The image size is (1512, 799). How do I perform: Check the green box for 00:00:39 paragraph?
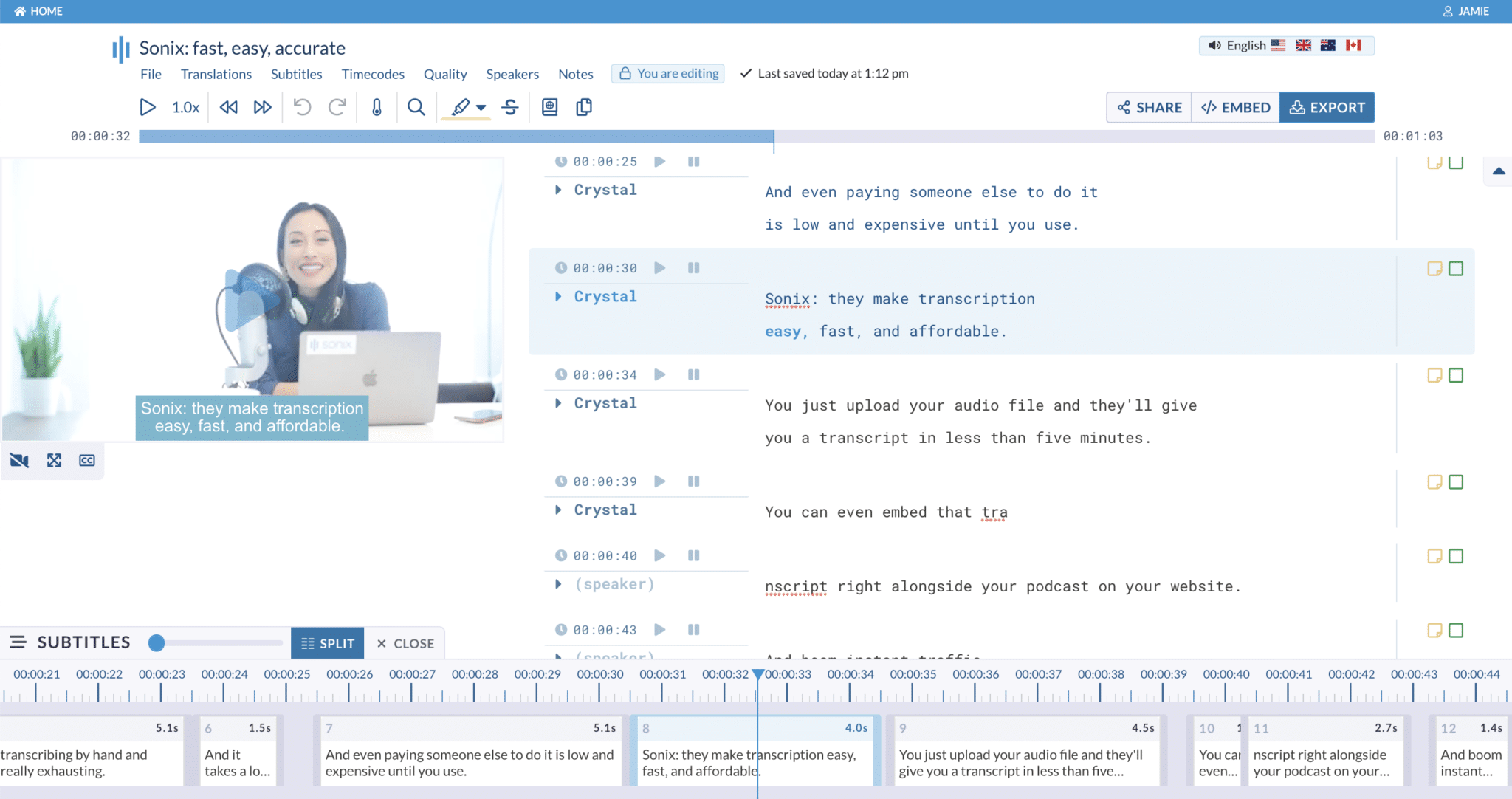coord(1456,482)
